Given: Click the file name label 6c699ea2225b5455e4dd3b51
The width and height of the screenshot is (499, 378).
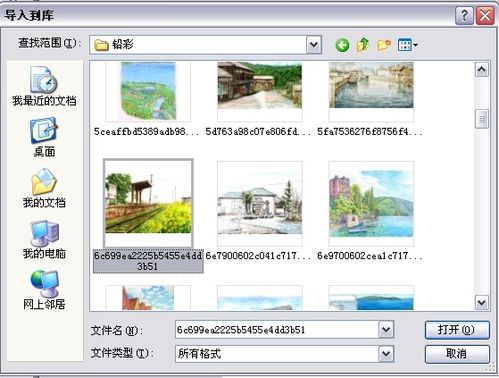Looking at the screenshot, I should 148,261.
